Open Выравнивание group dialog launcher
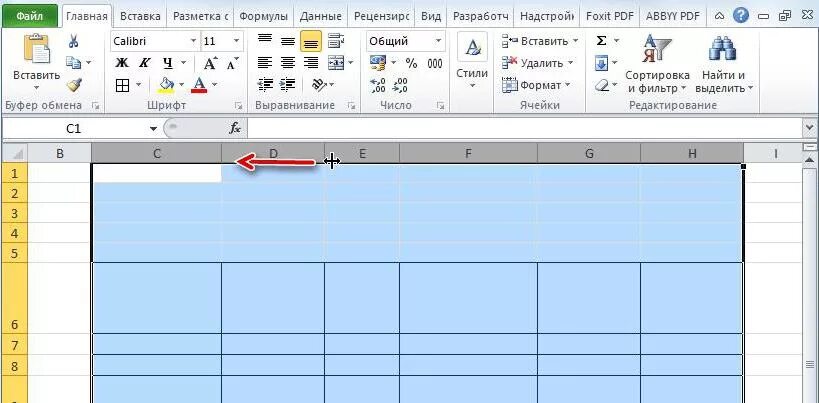Viewport: 819px width, 403px height. pos(350,106)
